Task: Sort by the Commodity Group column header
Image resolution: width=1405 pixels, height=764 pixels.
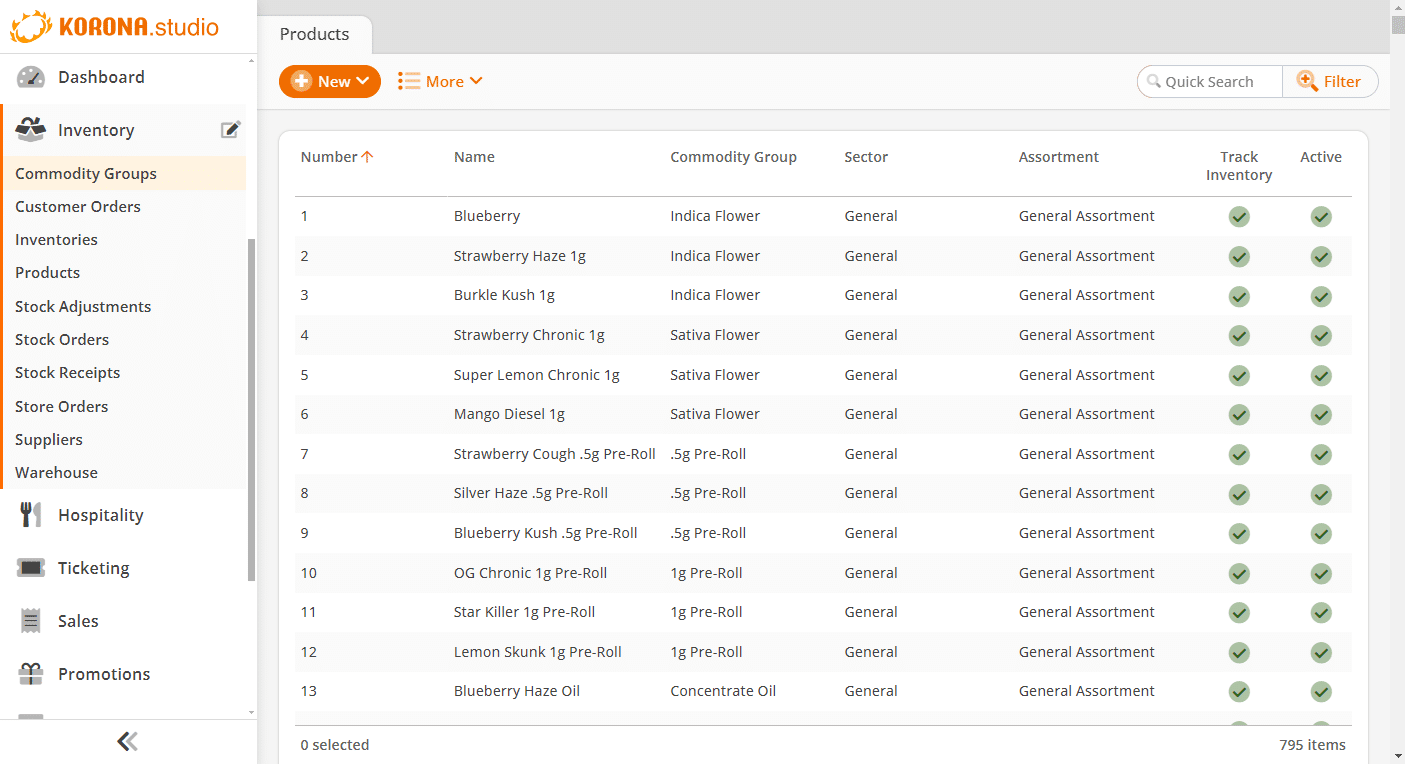Action: coord(733,157)
